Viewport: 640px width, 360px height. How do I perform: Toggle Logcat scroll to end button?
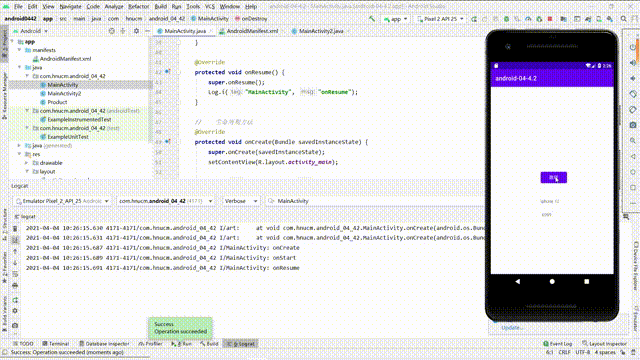coord(15,240)
